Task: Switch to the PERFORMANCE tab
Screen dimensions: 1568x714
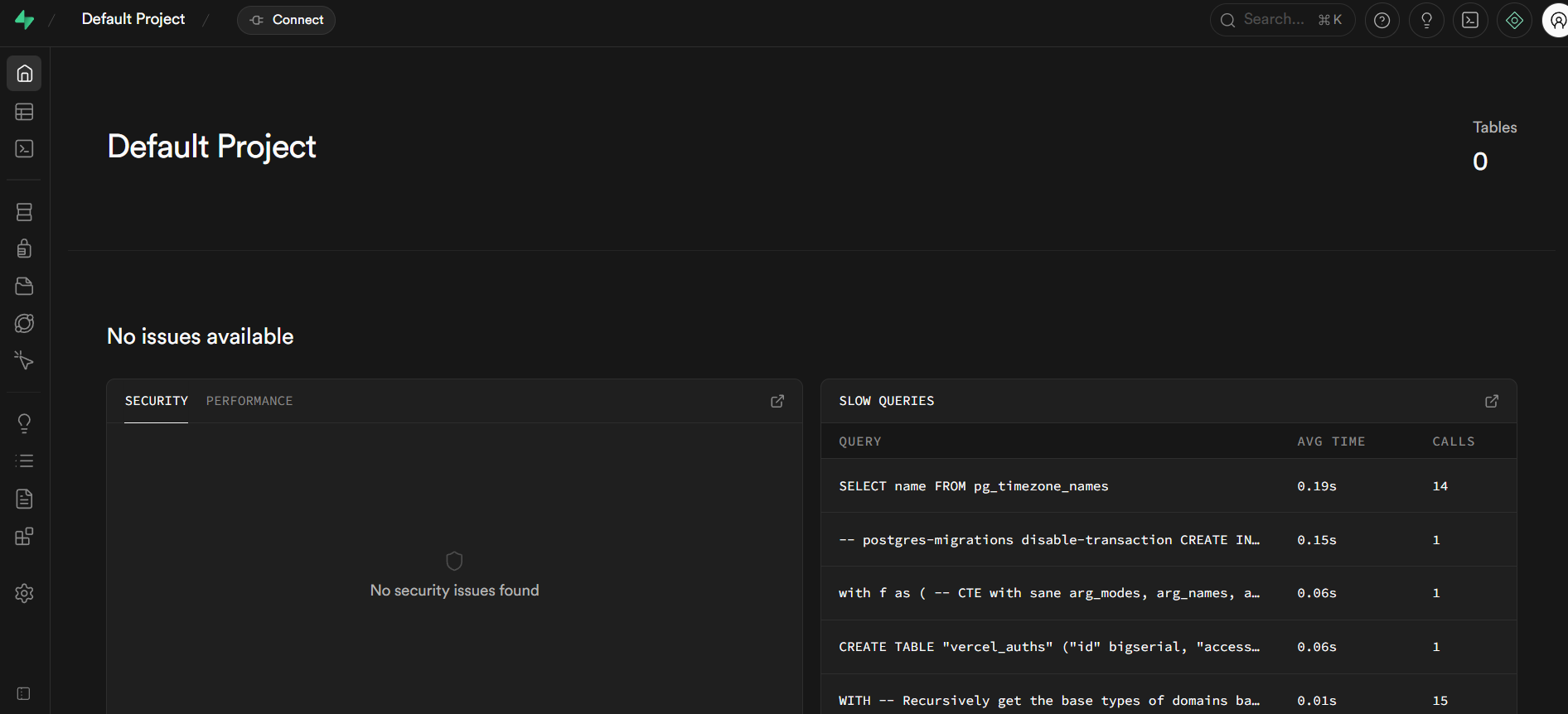Action: pyautogui.click(x=249, y=401)
